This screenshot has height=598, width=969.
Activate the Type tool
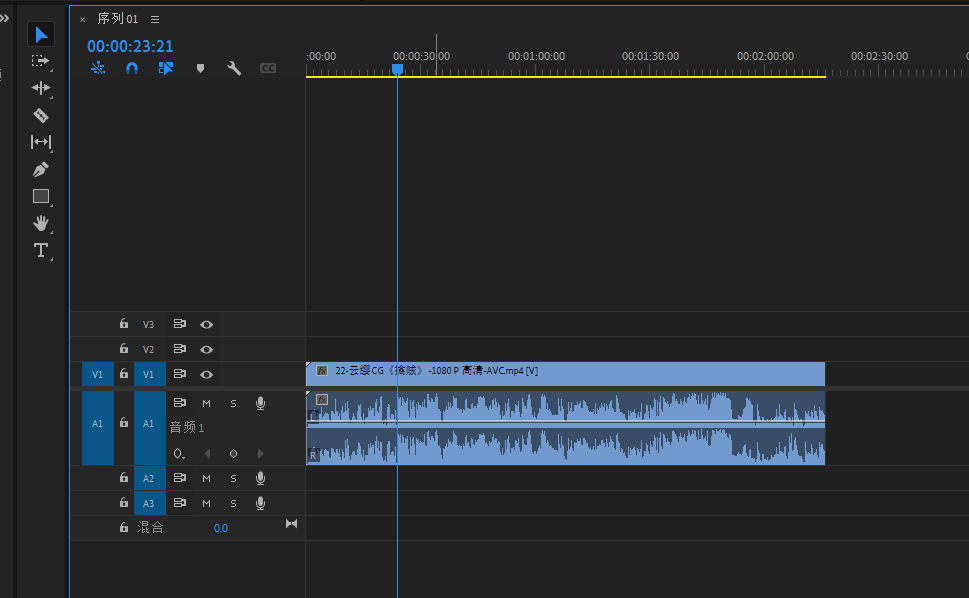tap(41, 250)
